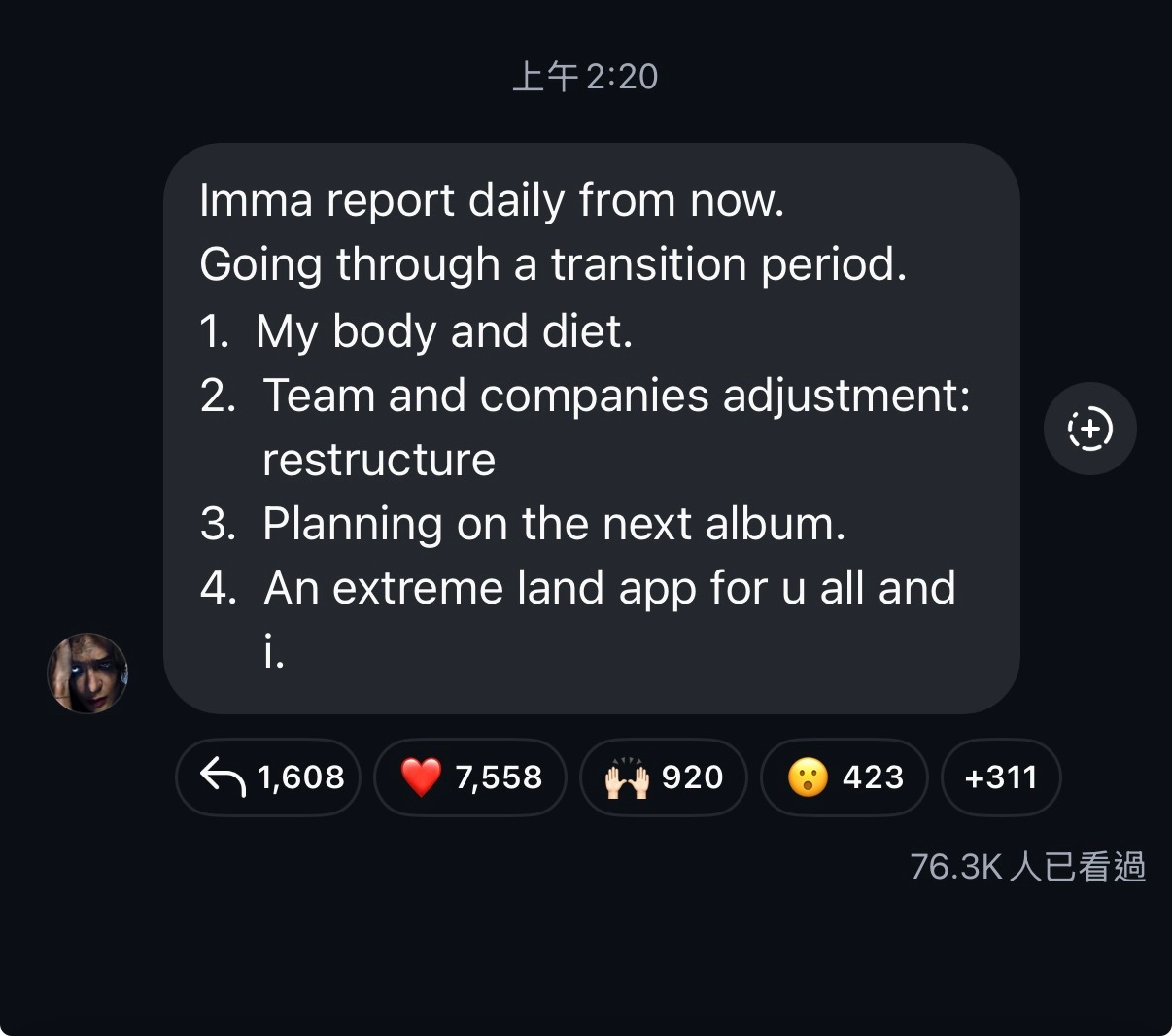
Task: Click the 上午 2:20 timestamp
Action: (x=585, y=77)
